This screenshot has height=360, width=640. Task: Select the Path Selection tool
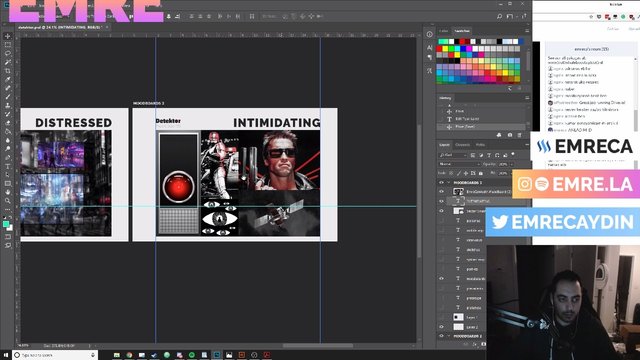point(8,175)
